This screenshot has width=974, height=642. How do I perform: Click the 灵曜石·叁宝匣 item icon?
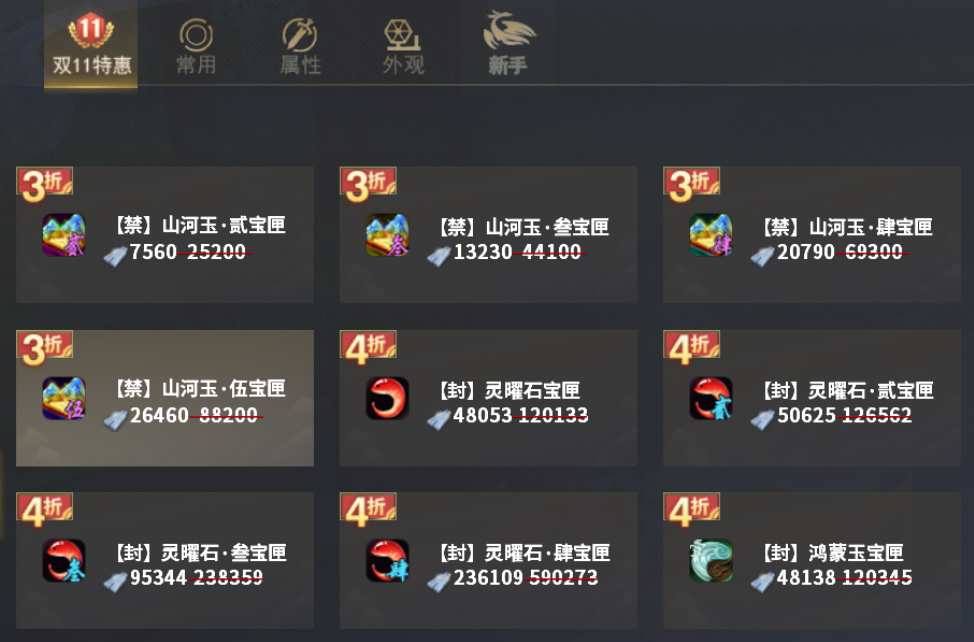point(64,561)
